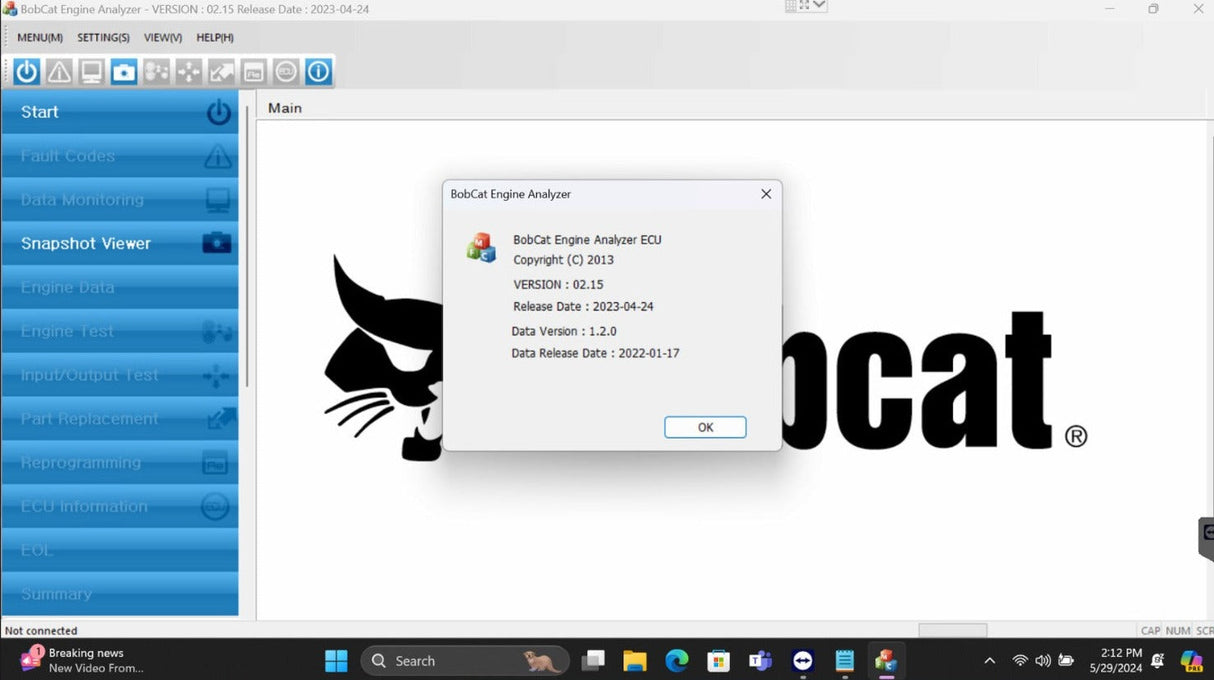The height and width of the screenshot is (680, 1214).
Task: Open the MENU(M) menu
Action: [40, 38]
